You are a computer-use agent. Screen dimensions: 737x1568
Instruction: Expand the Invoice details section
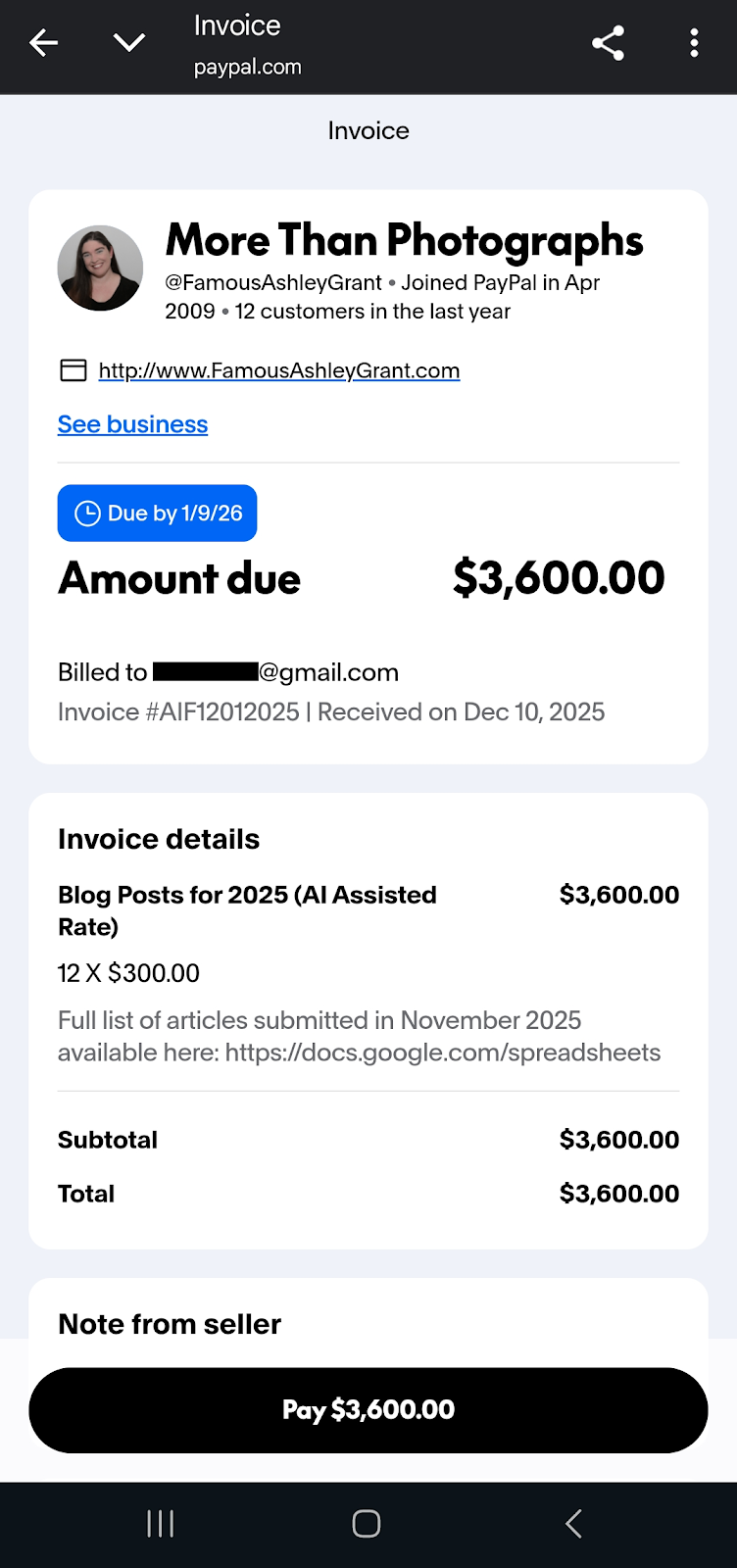click(x=158, y=839)
